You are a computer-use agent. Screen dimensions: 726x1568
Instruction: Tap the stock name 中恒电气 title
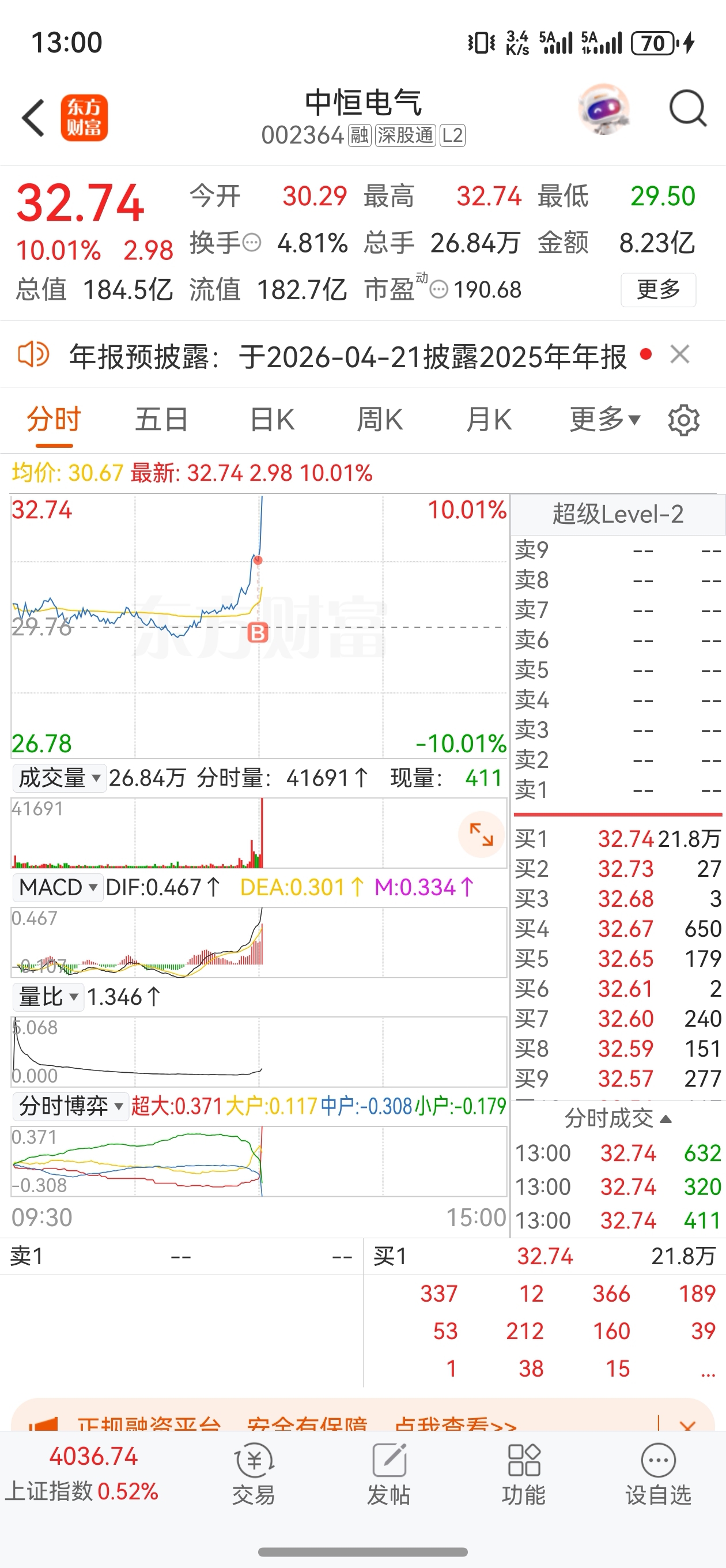click(364, 102)
